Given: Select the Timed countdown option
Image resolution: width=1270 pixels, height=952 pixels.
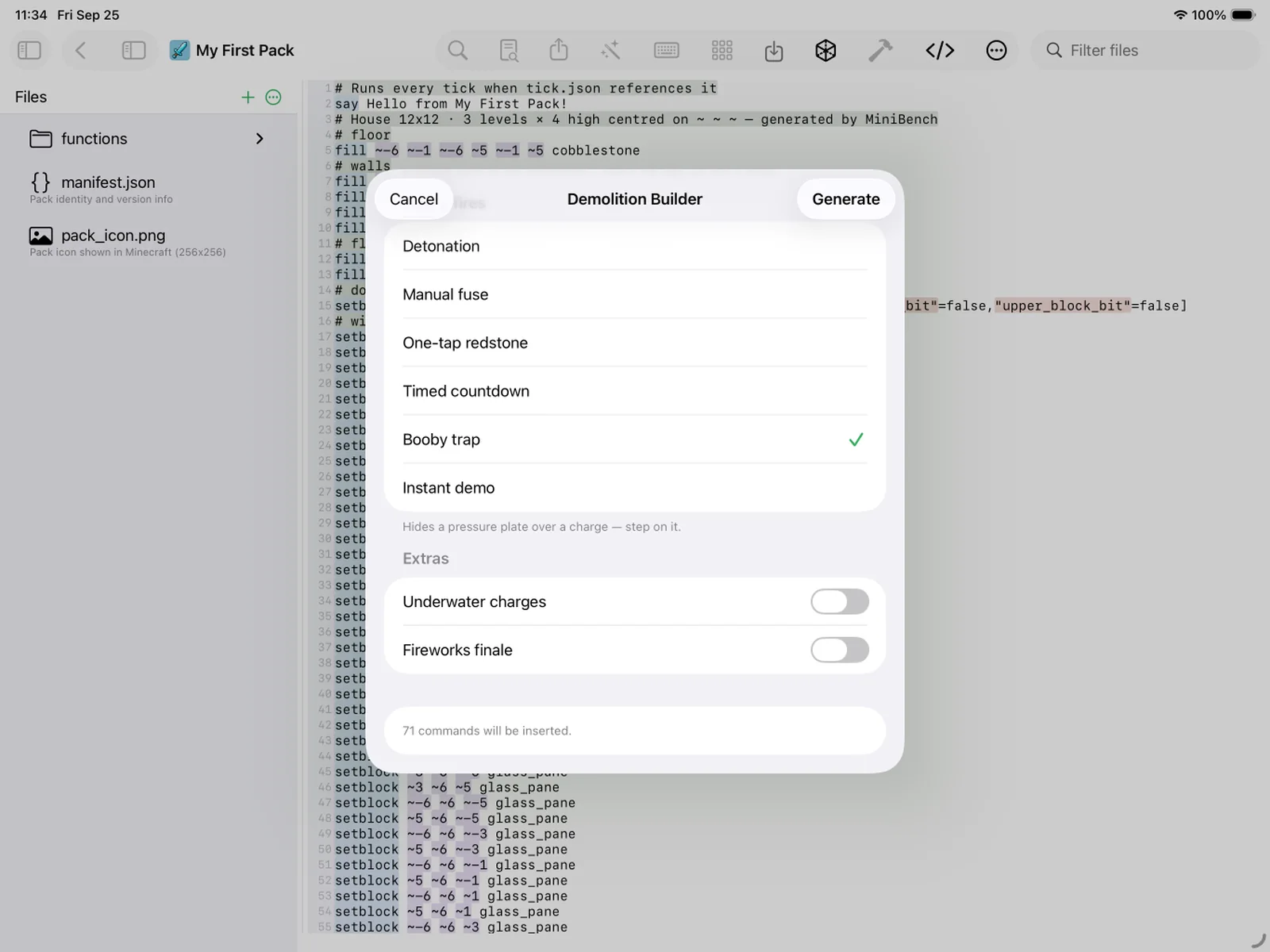Looking at the screenshot, I should tap(635, 391).
